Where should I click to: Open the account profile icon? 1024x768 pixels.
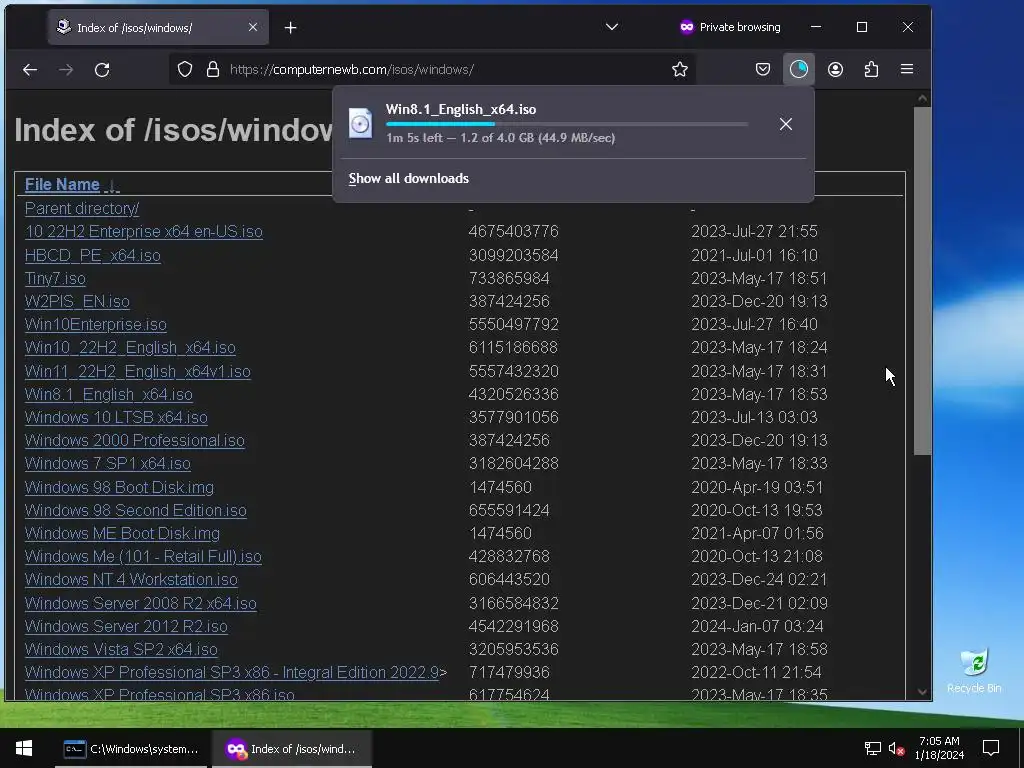pos(835,69)
